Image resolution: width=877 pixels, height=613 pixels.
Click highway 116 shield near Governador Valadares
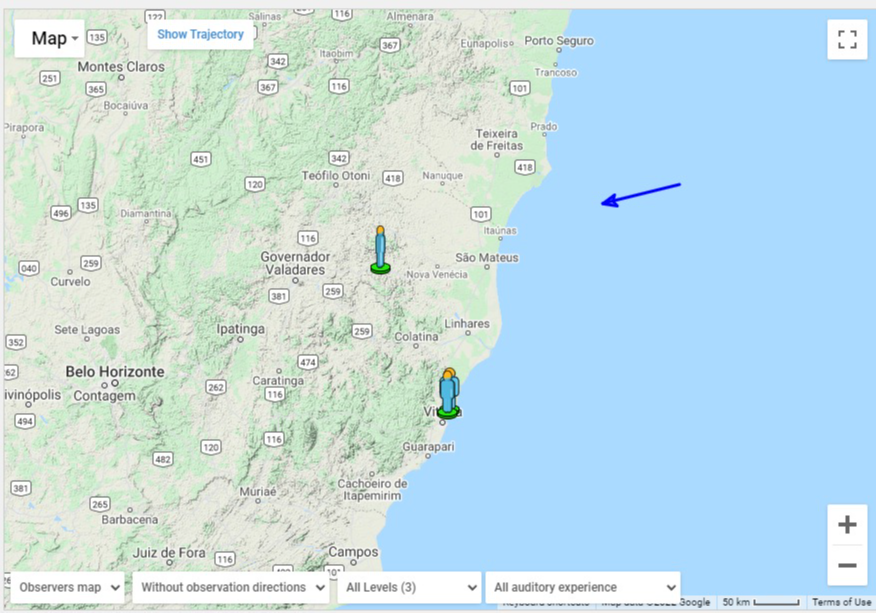click(x=307, y=238)
